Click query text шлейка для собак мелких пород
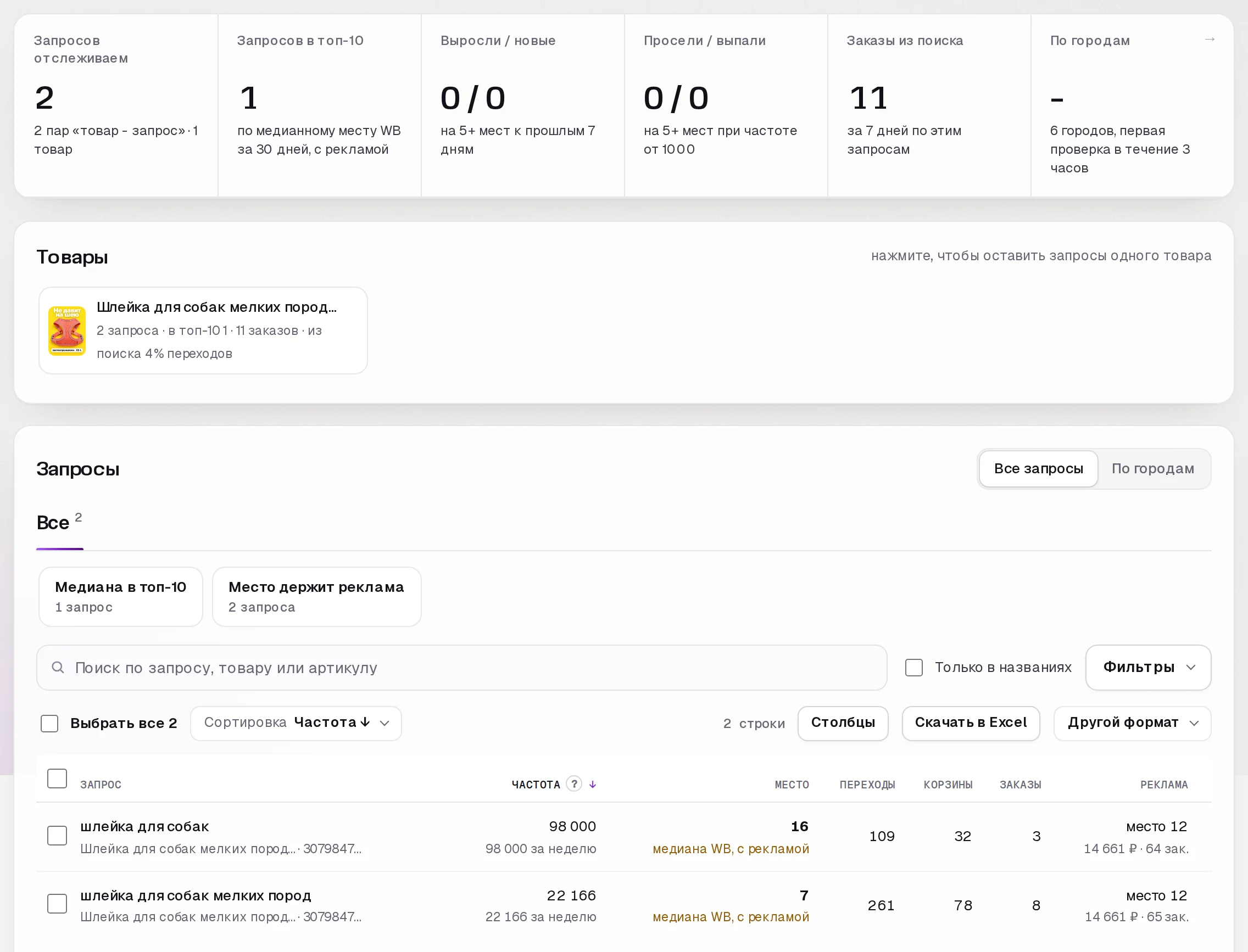Viewport: 1248px width, 952px height. click(x=196, y=896)
